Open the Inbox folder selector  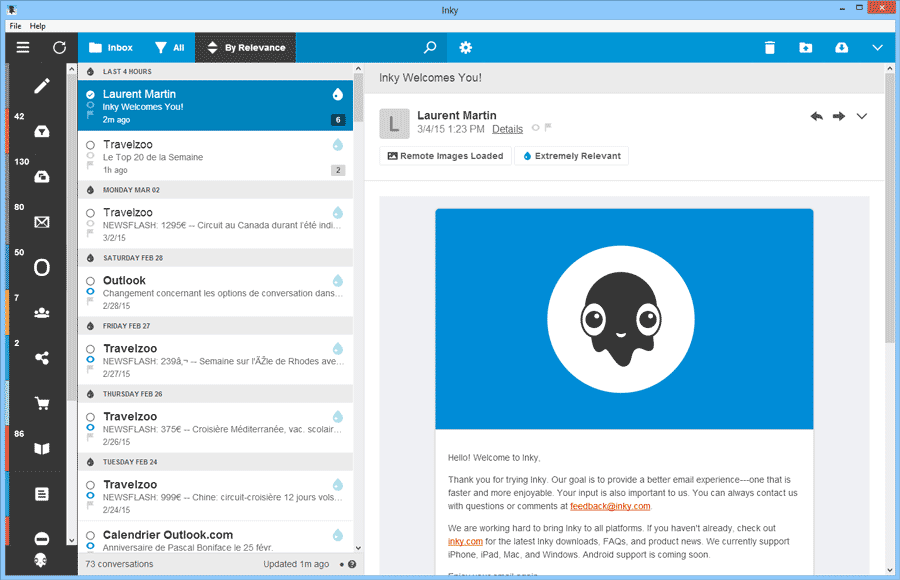111,48
